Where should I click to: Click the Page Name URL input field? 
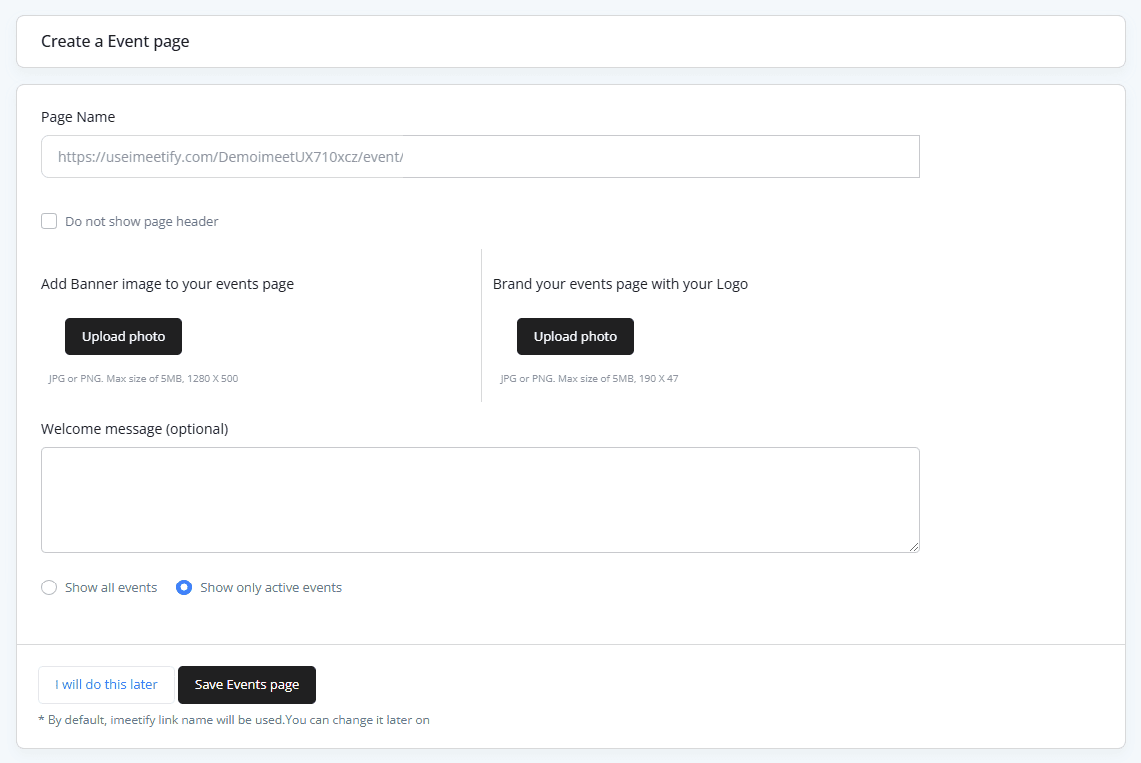pos(480,157)
